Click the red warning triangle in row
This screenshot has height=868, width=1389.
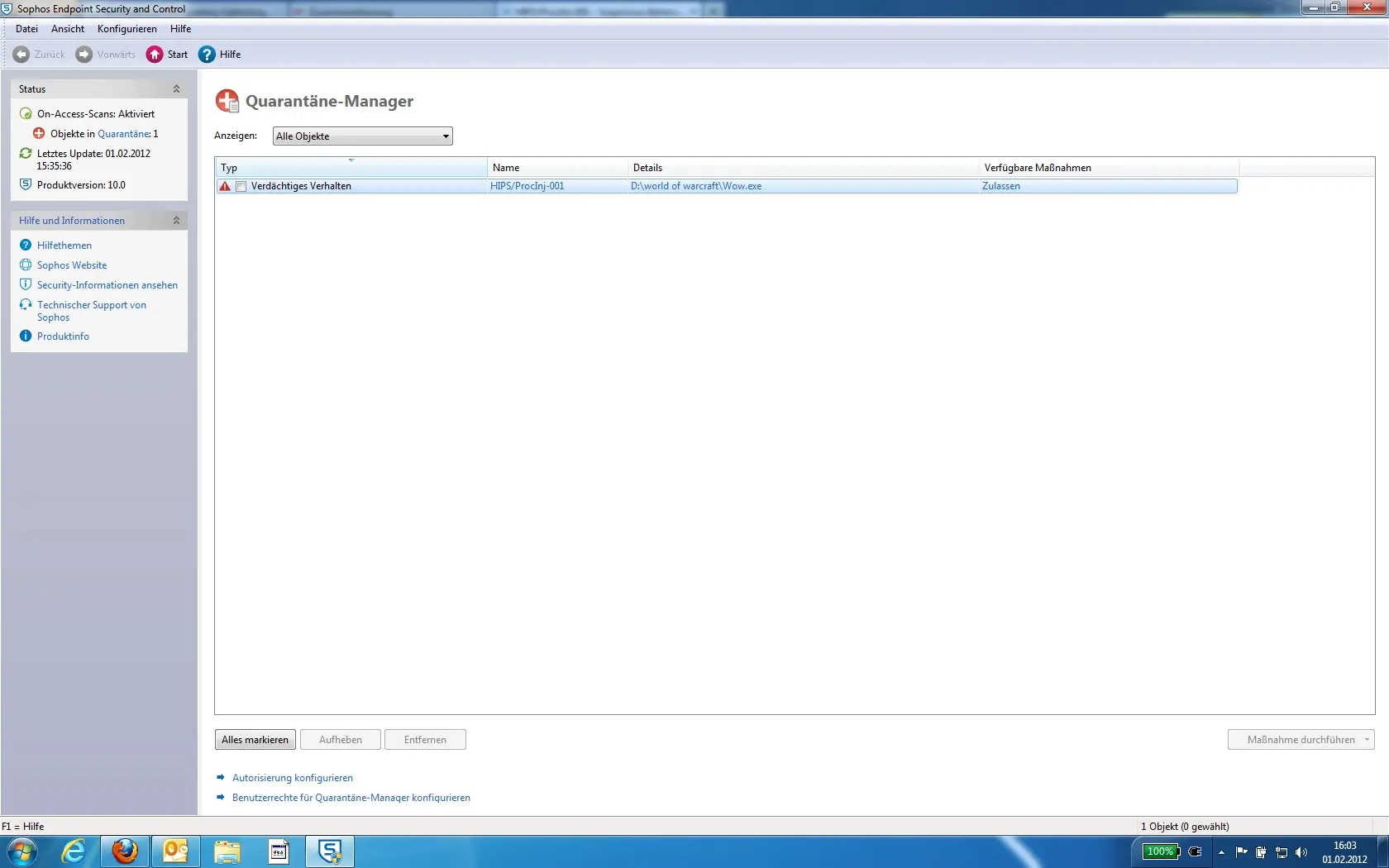[x=225, y=186]
